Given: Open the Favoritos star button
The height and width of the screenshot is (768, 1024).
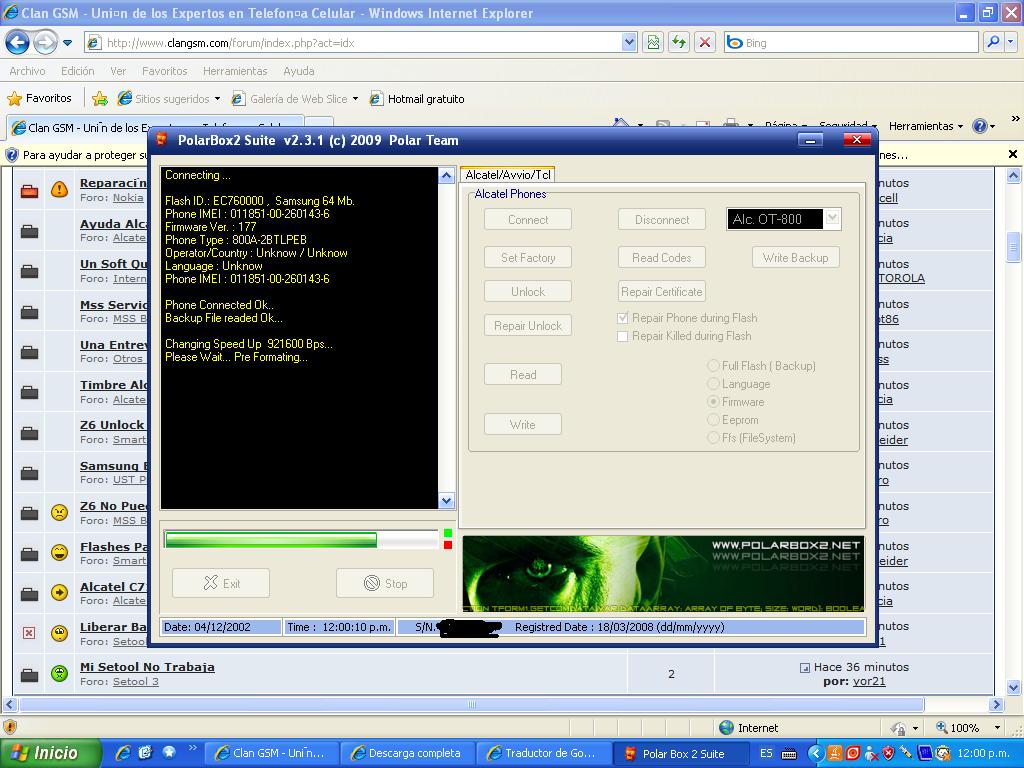Looking at the screenshot, I should (x=40, y=98).
